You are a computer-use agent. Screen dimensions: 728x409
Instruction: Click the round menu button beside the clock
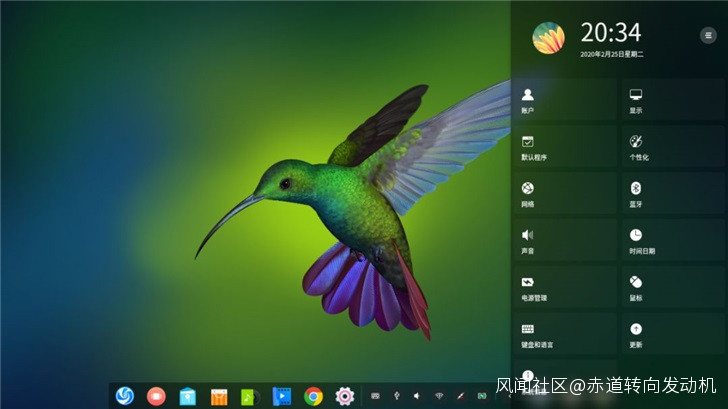coord(708,35)
